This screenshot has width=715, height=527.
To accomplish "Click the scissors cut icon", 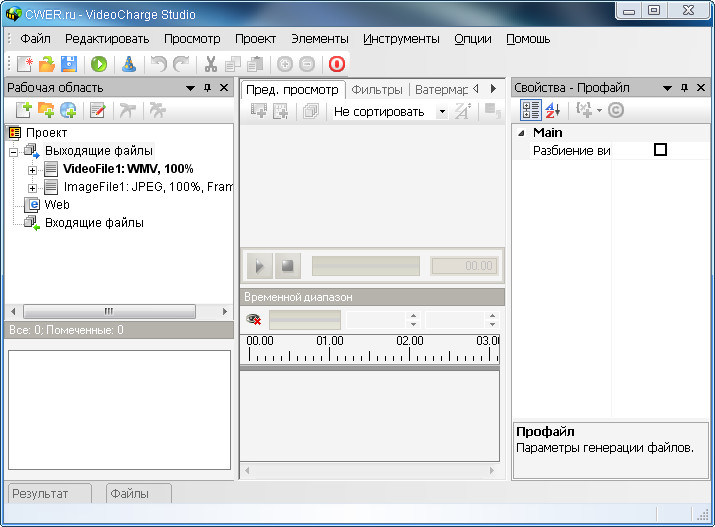I will point(211,64).
